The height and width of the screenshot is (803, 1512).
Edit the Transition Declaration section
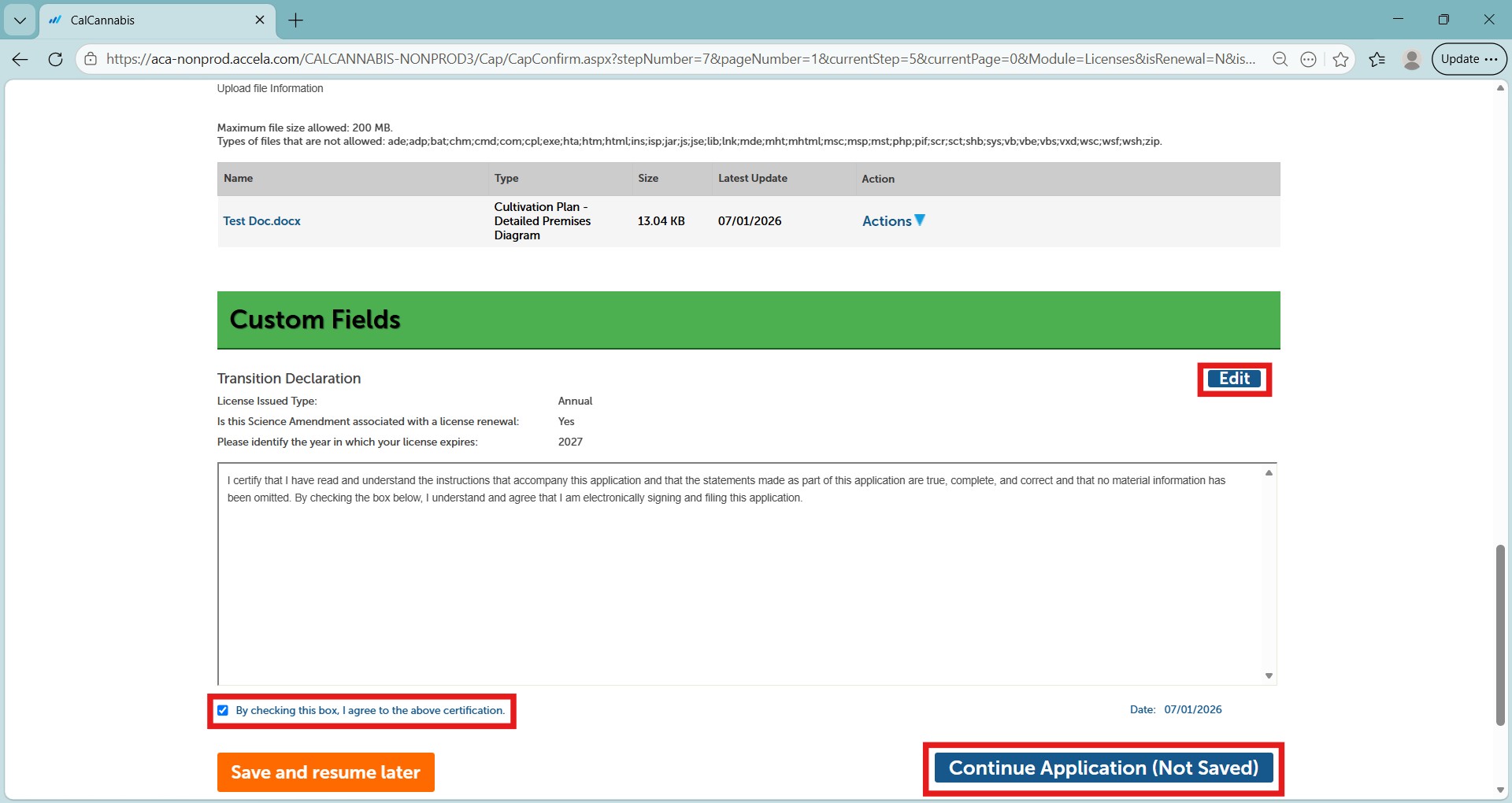tap(1234, 379)
